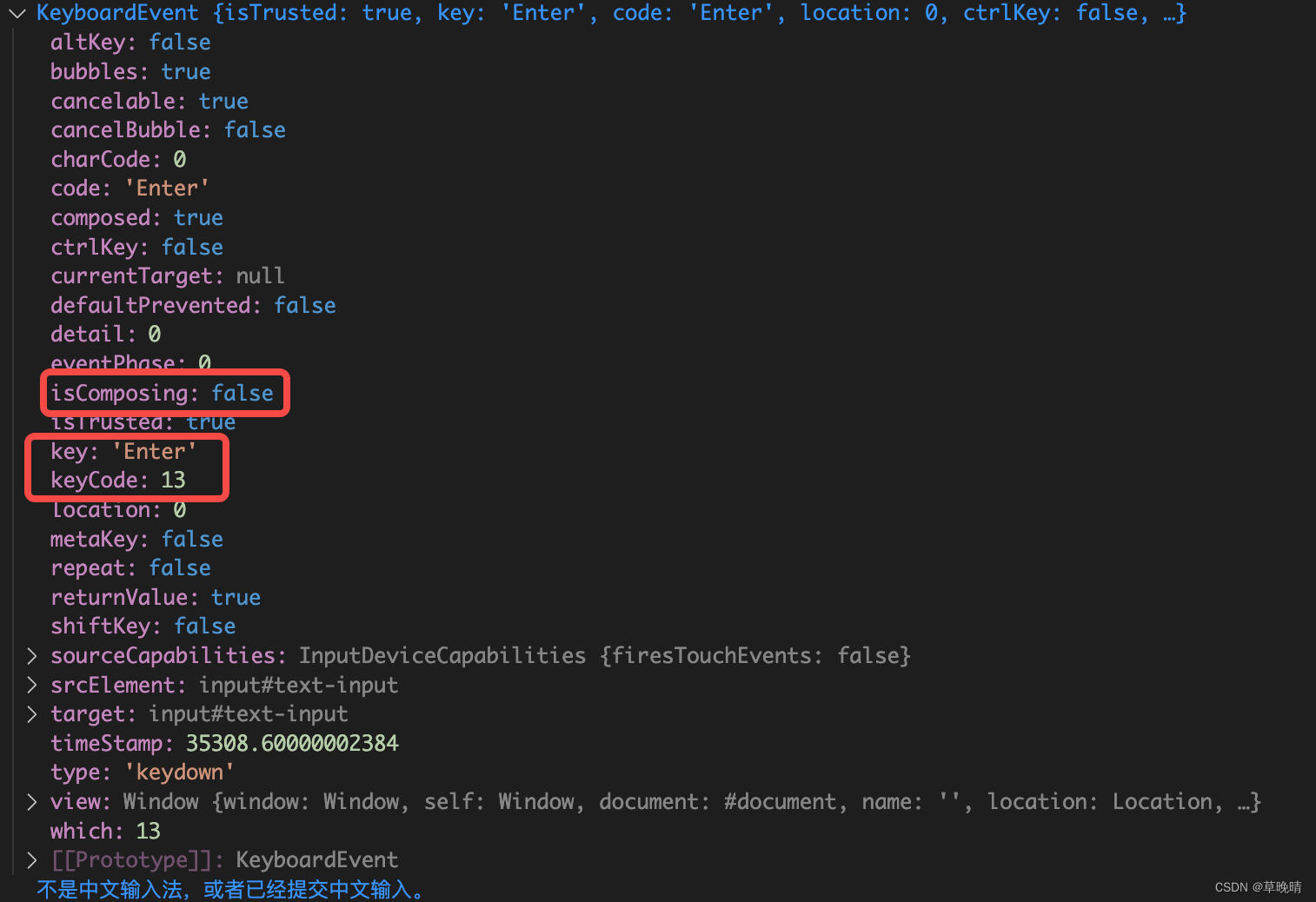The height and width of the screenshot is (902, 1316).
Task: Select the 'returnValue: true' row
Action: click(x=156, y=598)
